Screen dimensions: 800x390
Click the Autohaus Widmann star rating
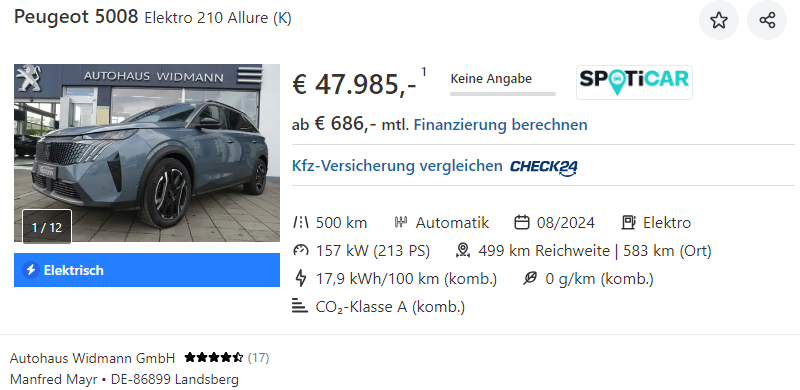pyautogui.click(x=214, y=357)
